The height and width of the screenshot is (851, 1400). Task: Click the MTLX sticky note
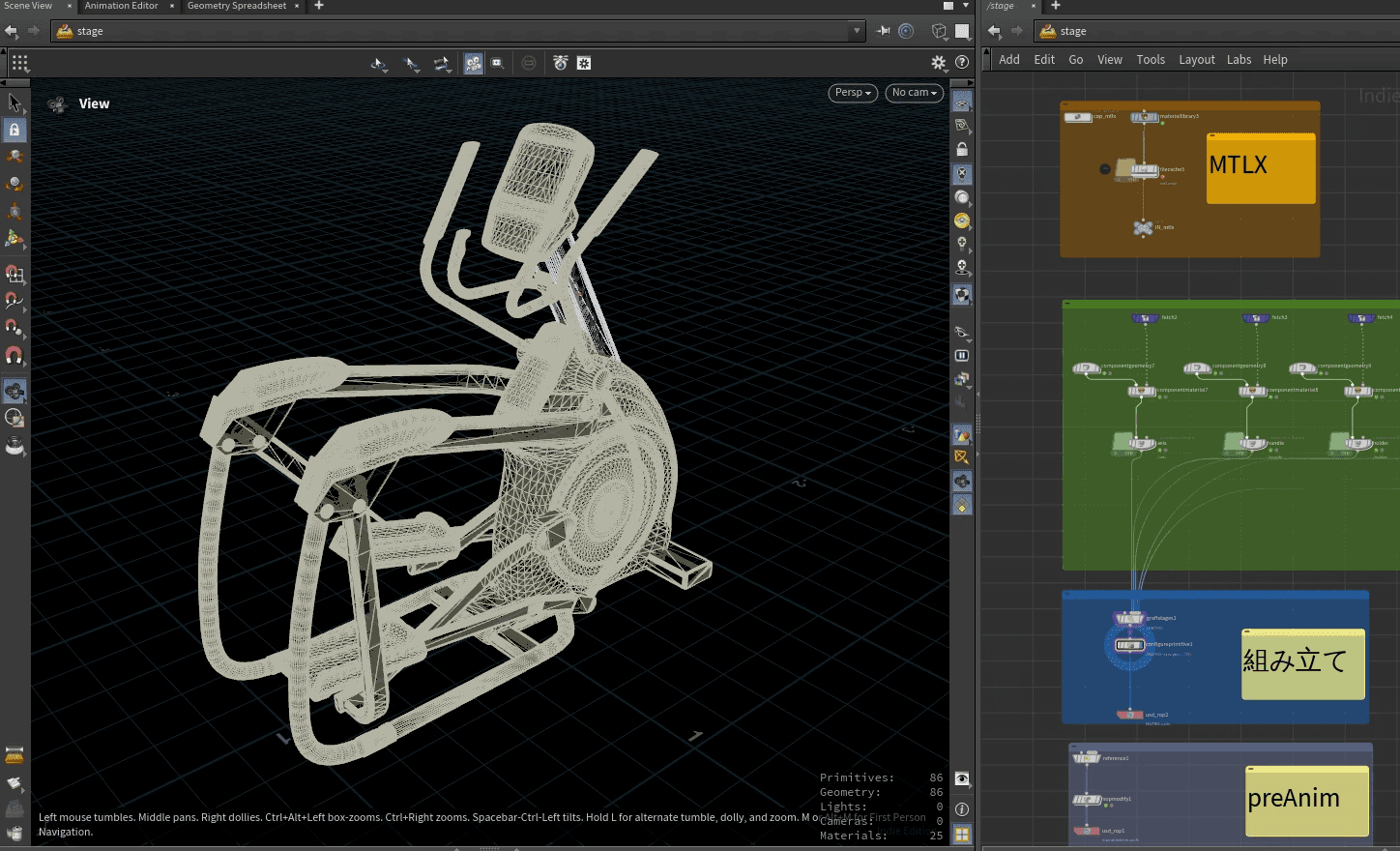[x=1261, y=168]
